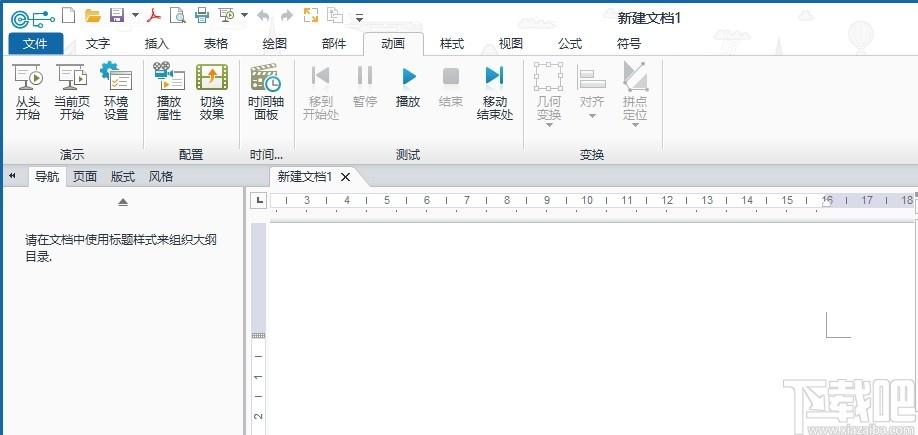
Task: Select the 新建文档1 document tab
Action: [305, 177]
